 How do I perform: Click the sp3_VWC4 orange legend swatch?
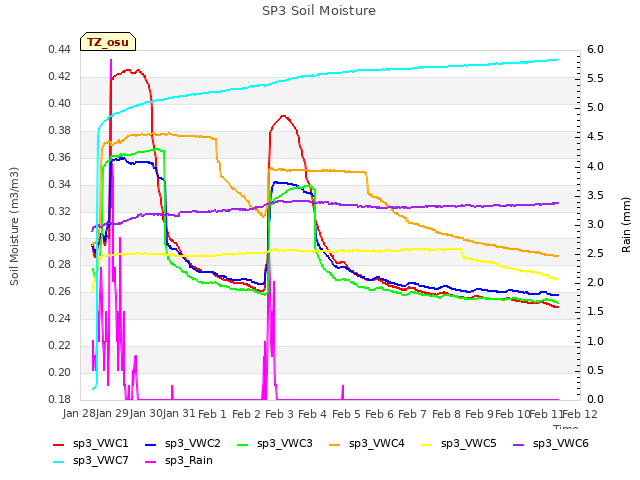click(x=335, y=444)
